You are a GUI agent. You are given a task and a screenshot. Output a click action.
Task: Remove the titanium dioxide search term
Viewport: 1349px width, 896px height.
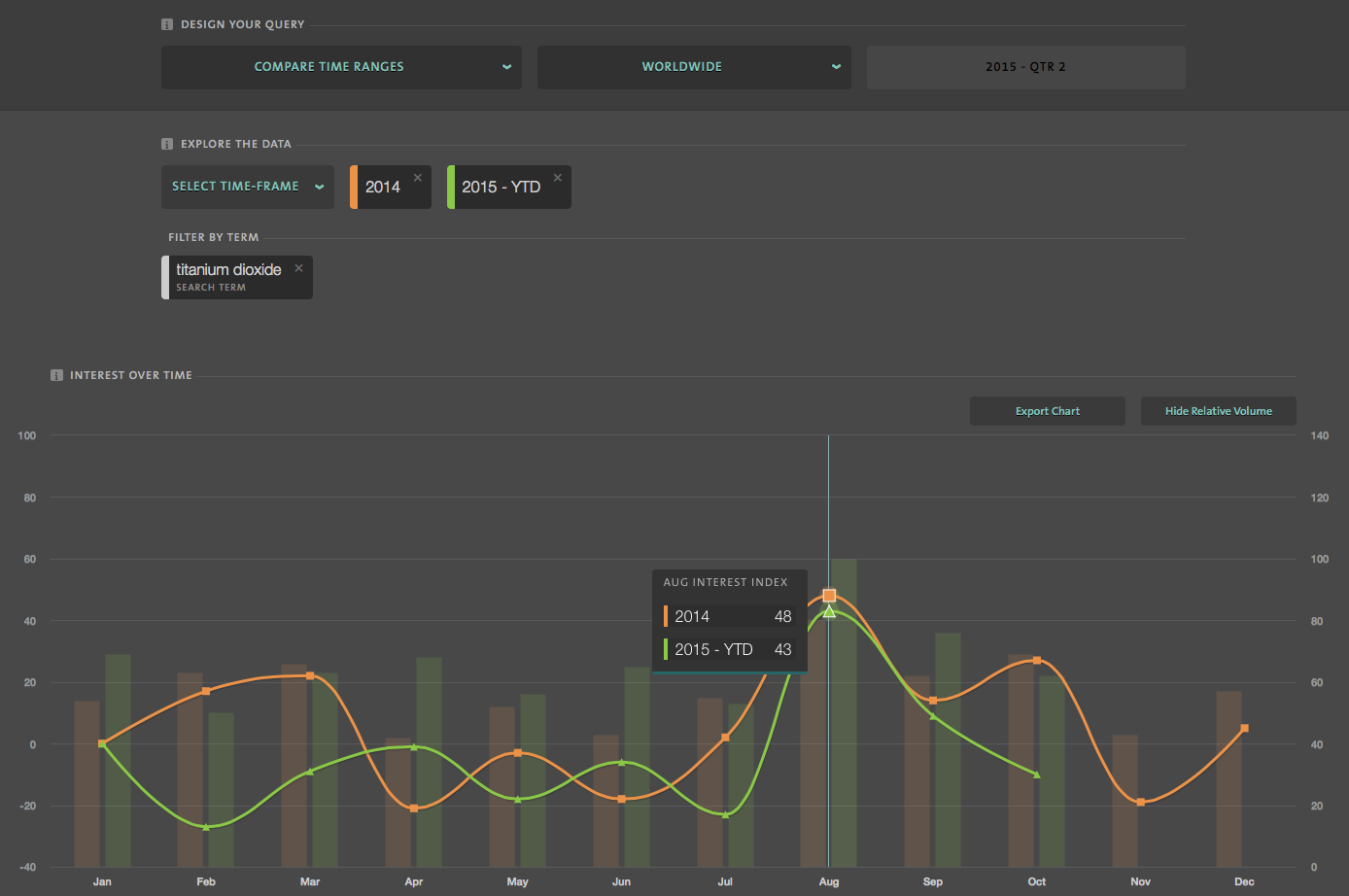(299, 268)
